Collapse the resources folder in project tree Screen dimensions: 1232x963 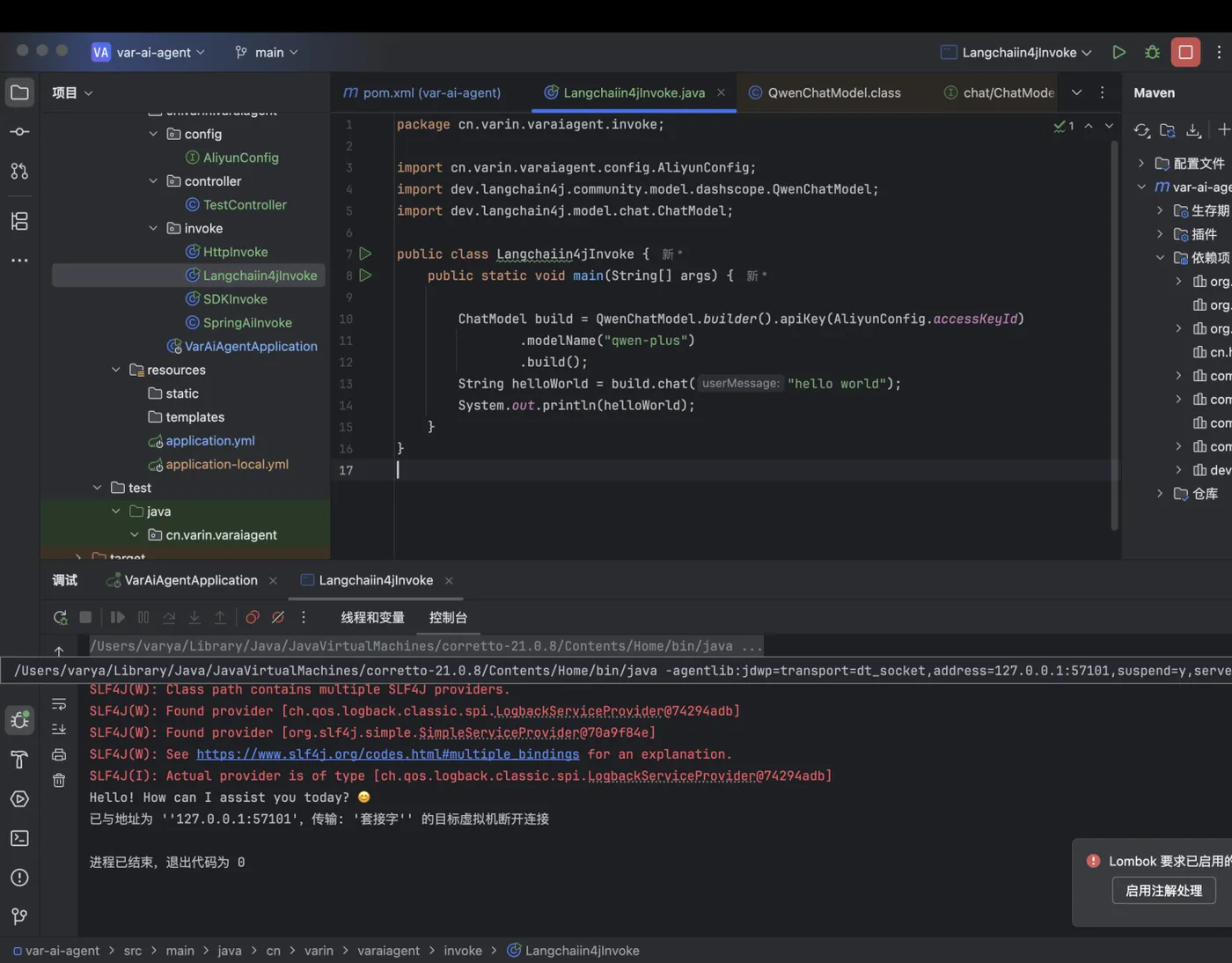coord(116,370)
